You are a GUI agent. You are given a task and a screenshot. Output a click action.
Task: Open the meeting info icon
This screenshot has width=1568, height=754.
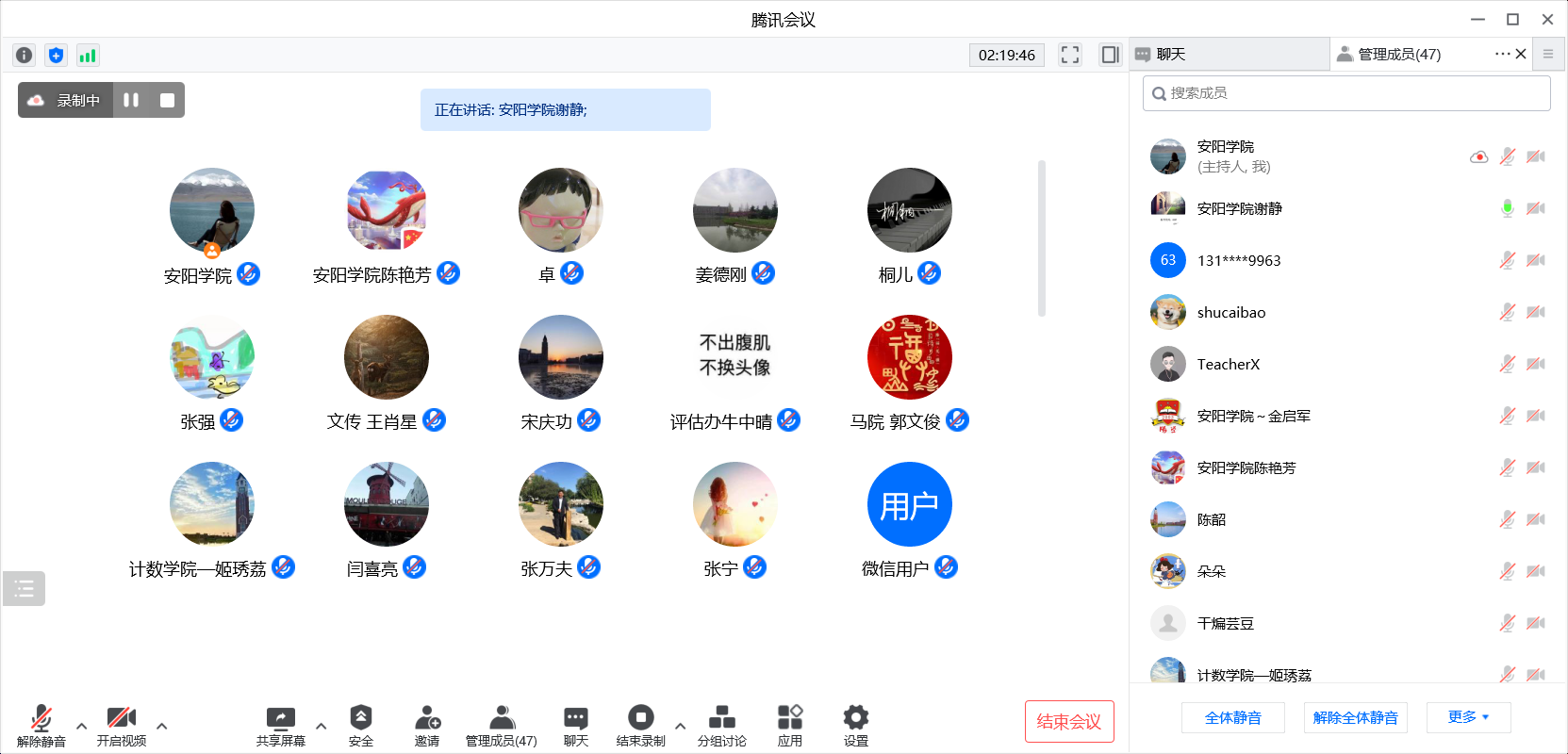[25, 55]
